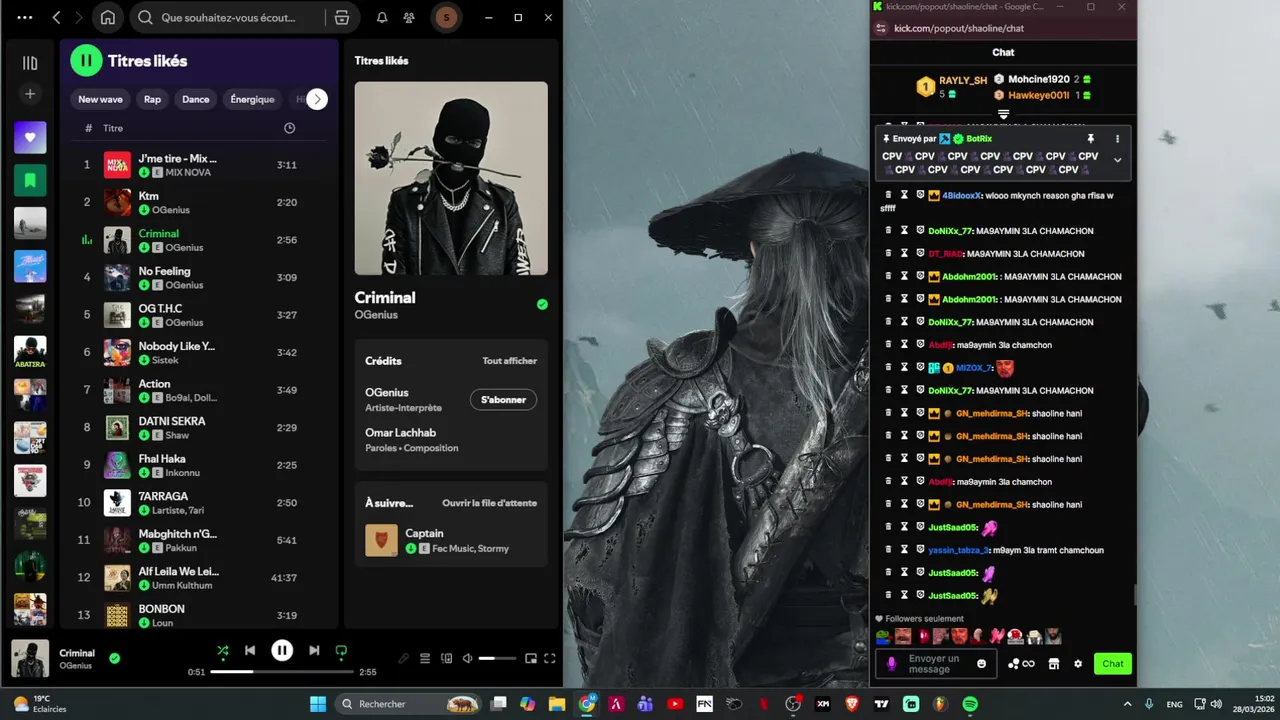Open the emoji picker in chat input
The image size is (1280, 720).
click(x=981, y=664)
